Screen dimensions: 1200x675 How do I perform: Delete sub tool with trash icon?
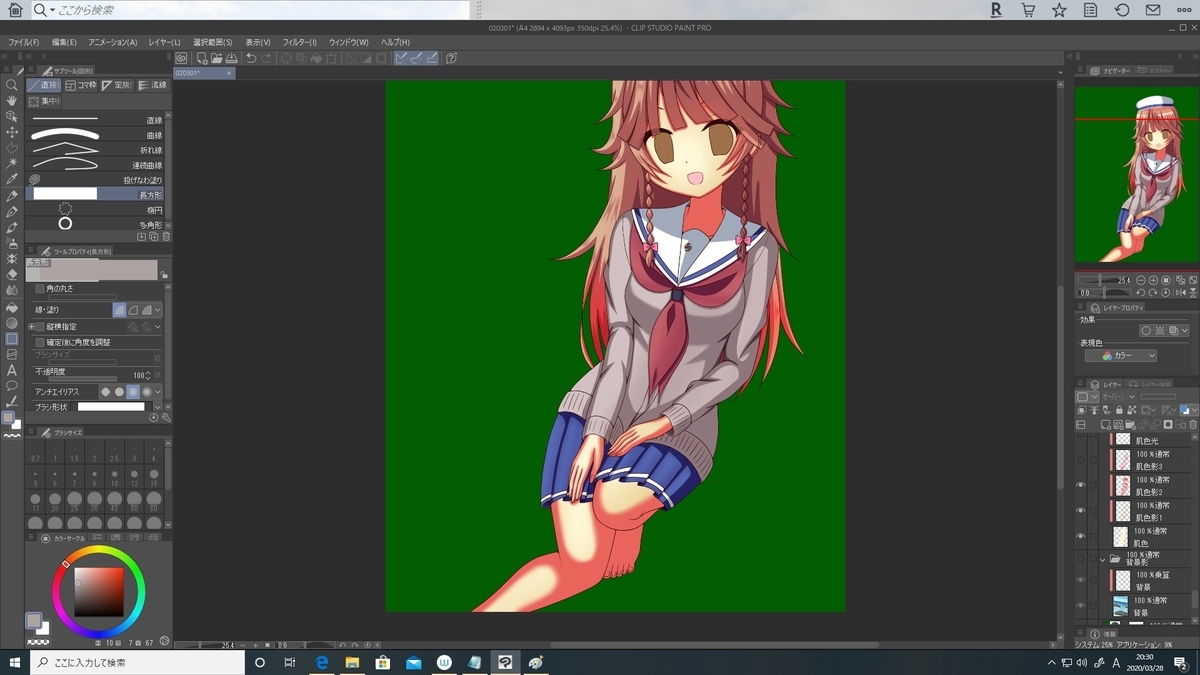coord(166,237)
